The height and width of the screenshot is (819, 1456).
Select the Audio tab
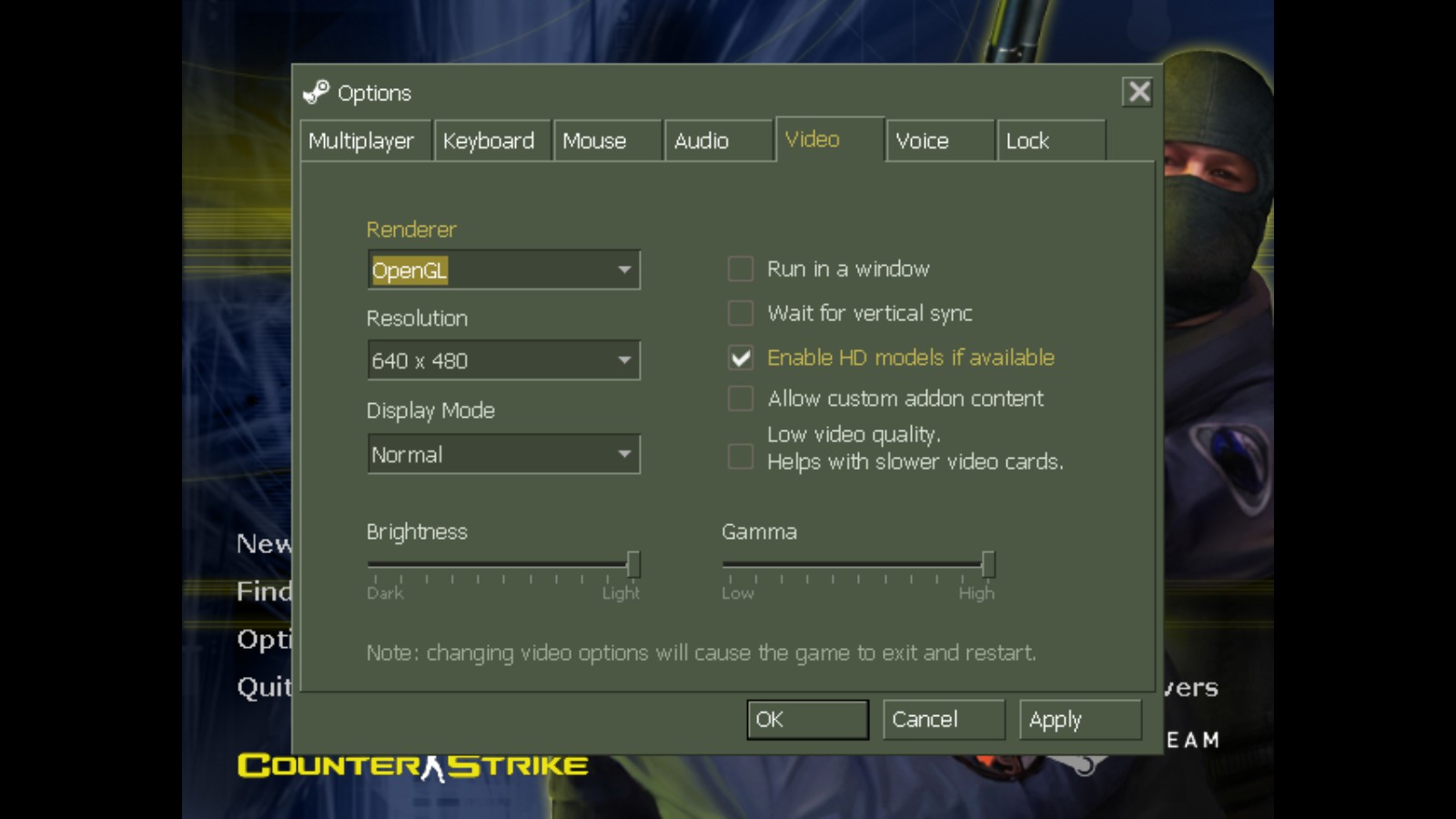click(719, 141)
